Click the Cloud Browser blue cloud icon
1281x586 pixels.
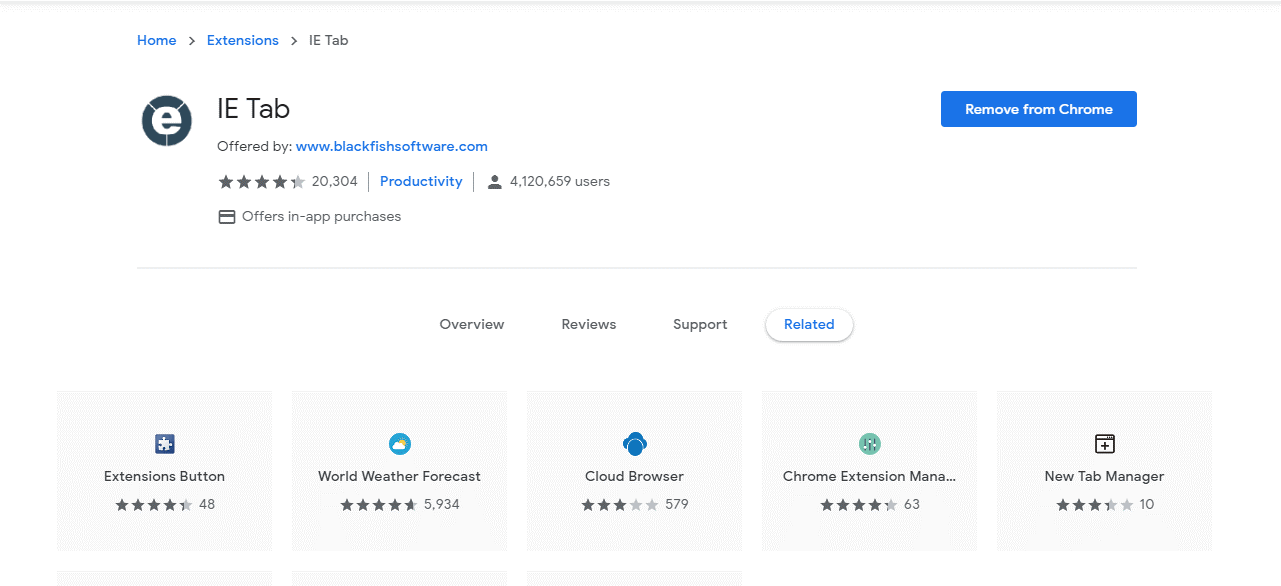(x=635, y=444)
